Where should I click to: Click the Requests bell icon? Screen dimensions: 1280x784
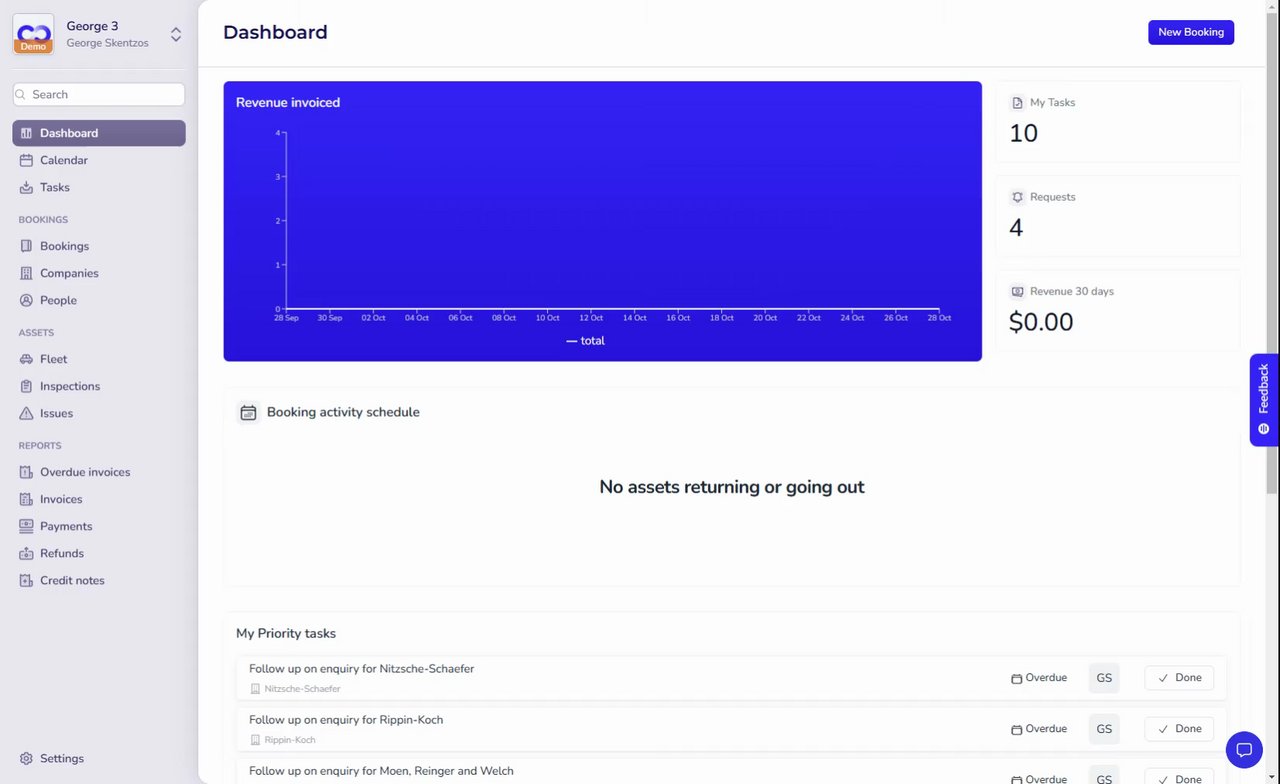coord(1017,197)
